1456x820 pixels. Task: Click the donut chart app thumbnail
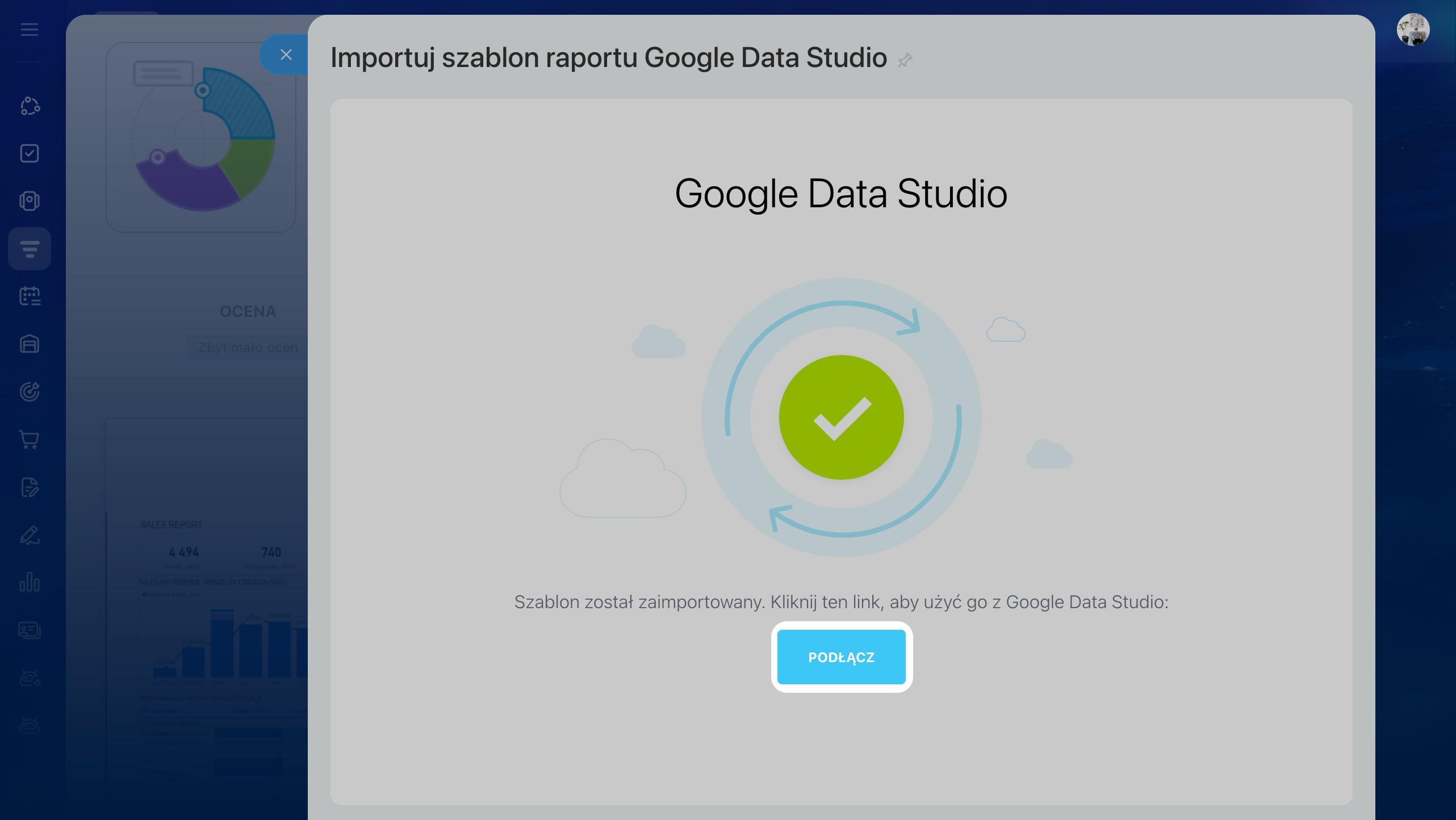click(201, 137)
